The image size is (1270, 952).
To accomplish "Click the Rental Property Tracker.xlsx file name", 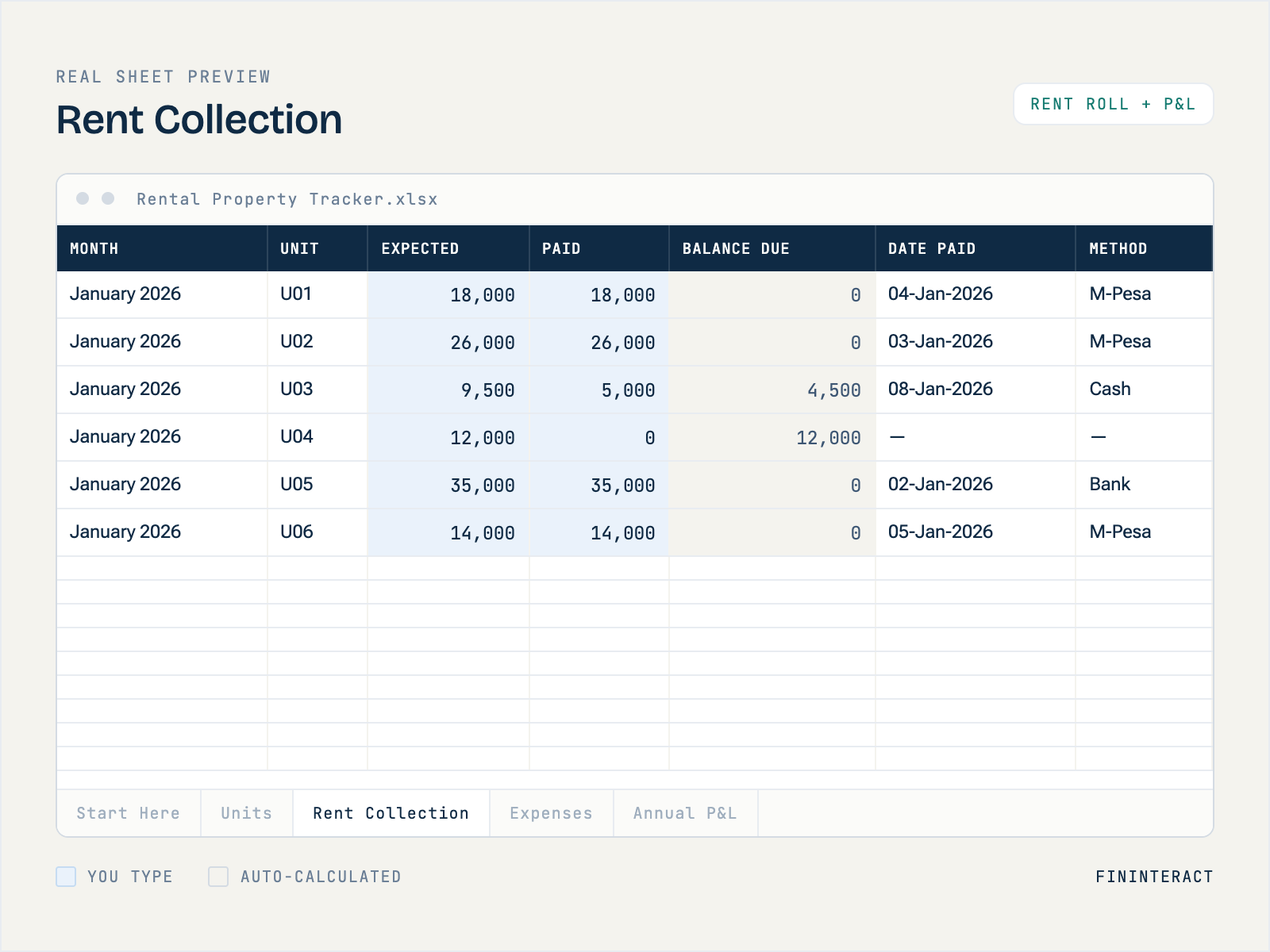I will 287,199.
